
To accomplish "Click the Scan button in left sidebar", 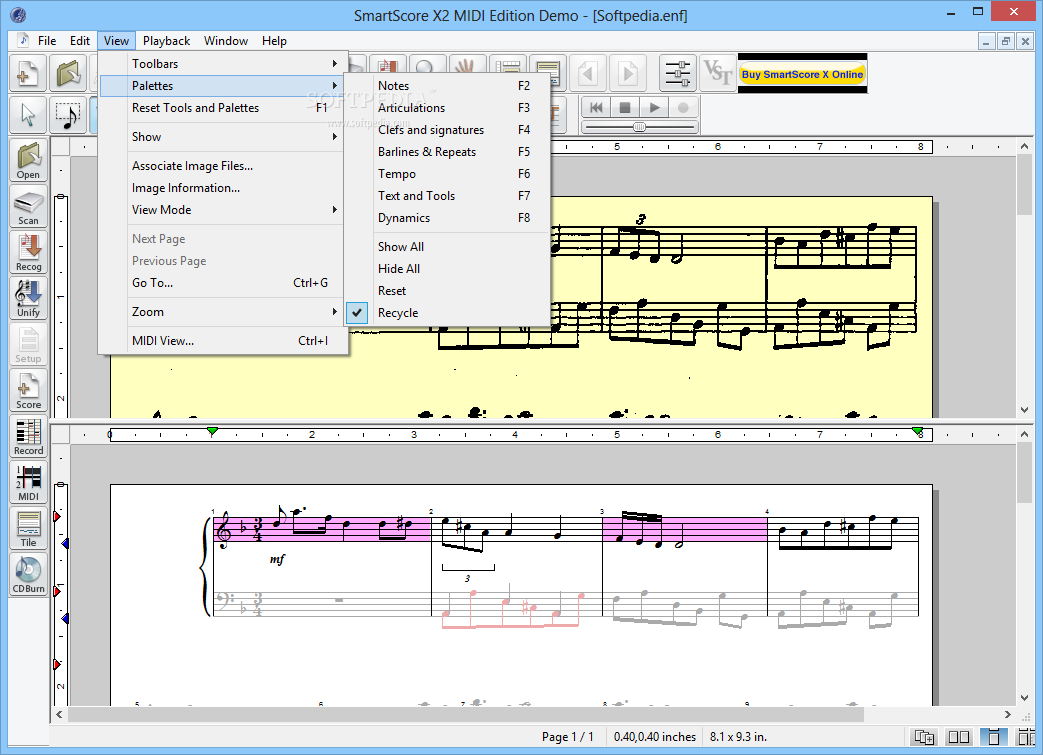I will (28, 206).
